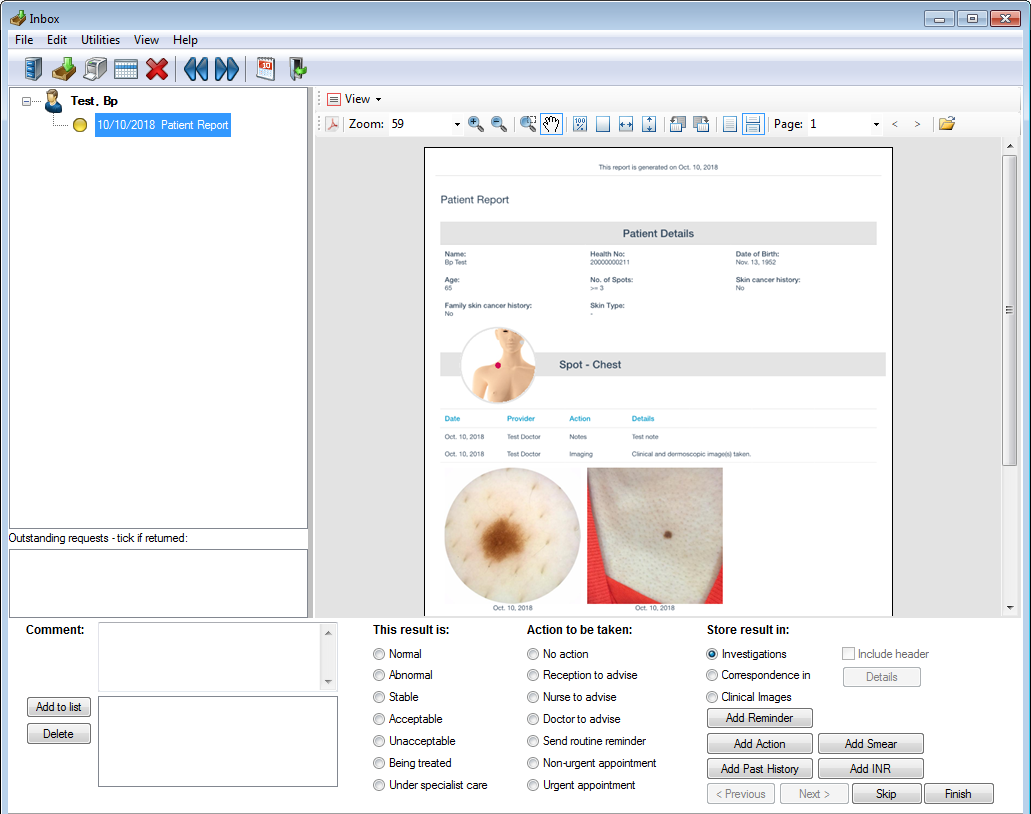The width and height of the screenshot is (1031, 814).
Task: Click the red X delete icon
Action: tap(157, 69)
